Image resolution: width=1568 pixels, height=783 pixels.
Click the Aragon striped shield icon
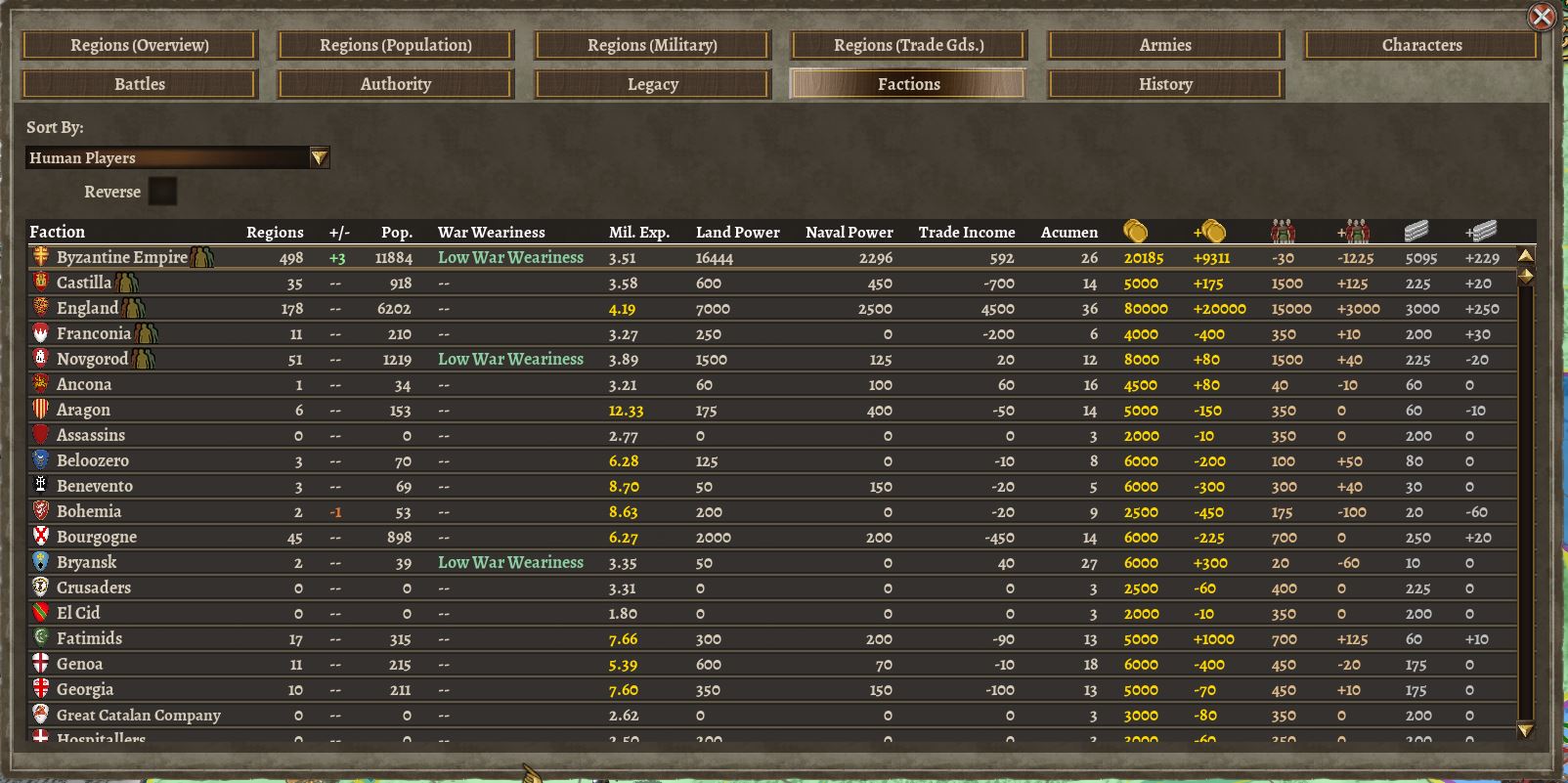(41, 410)
